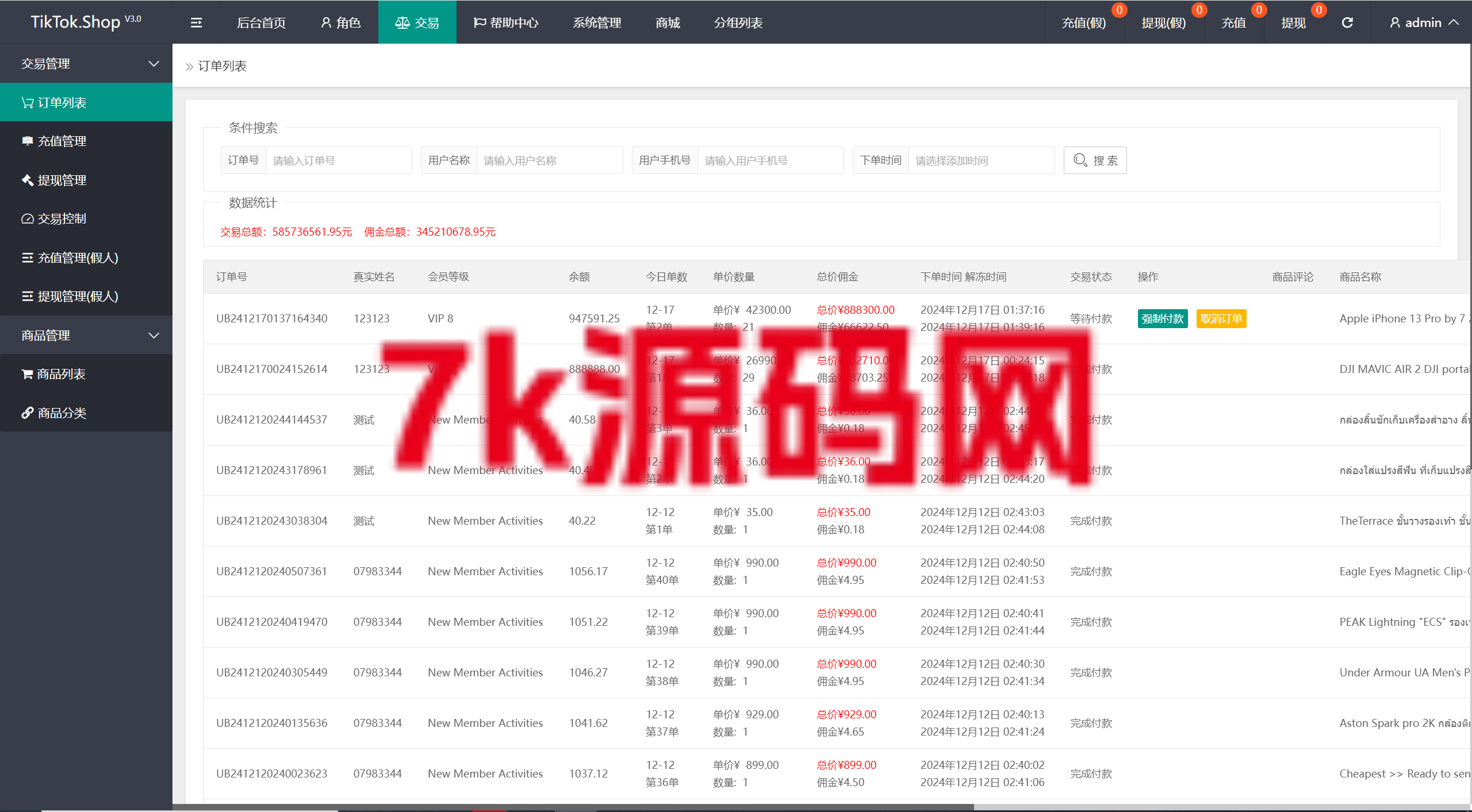Viewport: 1472px width, 812px height.
Task: Open 提现(假) notifications
Action: coord(1164,22)
